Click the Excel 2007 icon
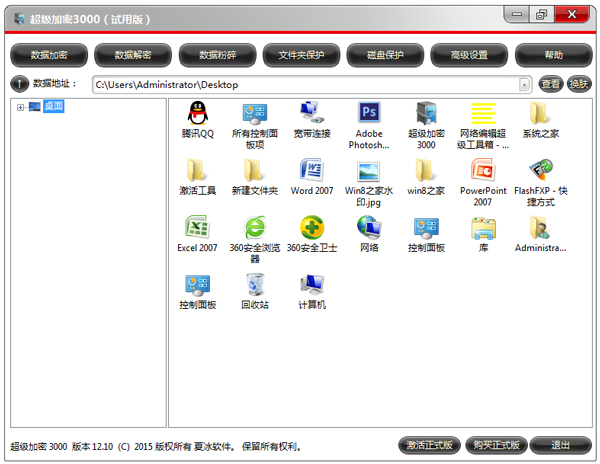 pos(197,229)
